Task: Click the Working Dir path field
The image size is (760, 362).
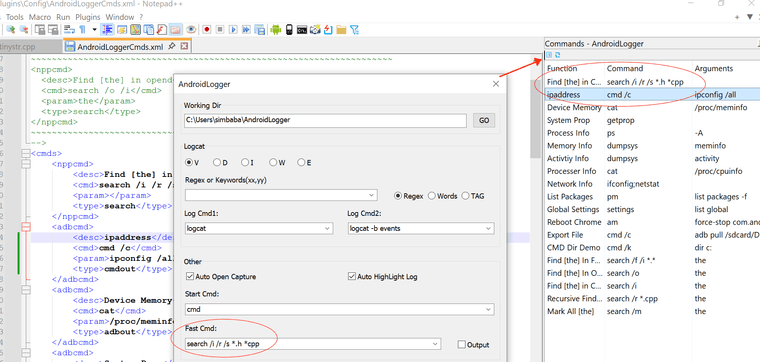Action: pos(325,120)
